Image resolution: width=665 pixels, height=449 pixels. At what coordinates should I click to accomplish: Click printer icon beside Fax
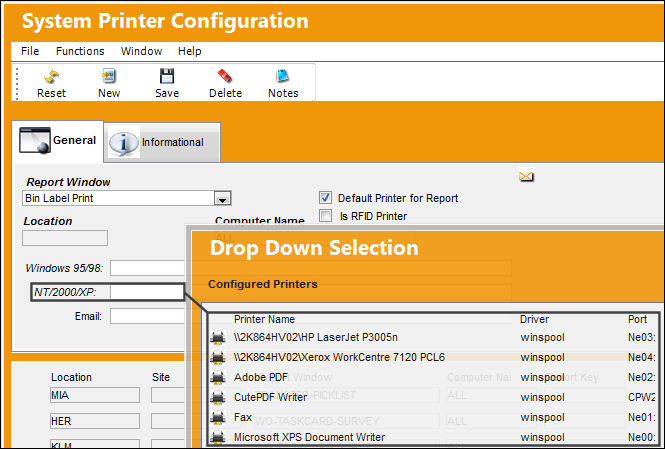point(218,417)
